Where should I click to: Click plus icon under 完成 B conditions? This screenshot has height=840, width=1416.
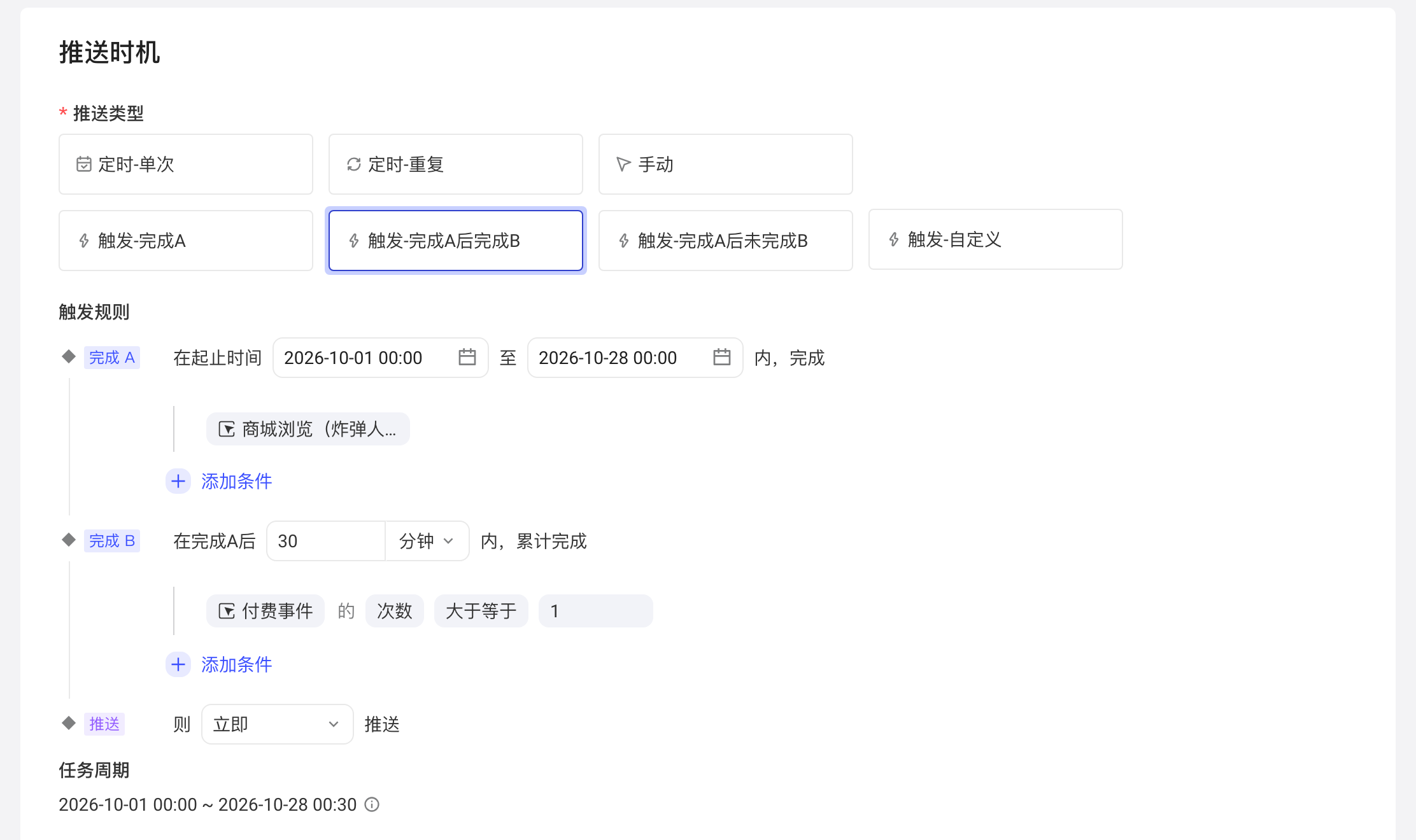click(x=178, y=664)
